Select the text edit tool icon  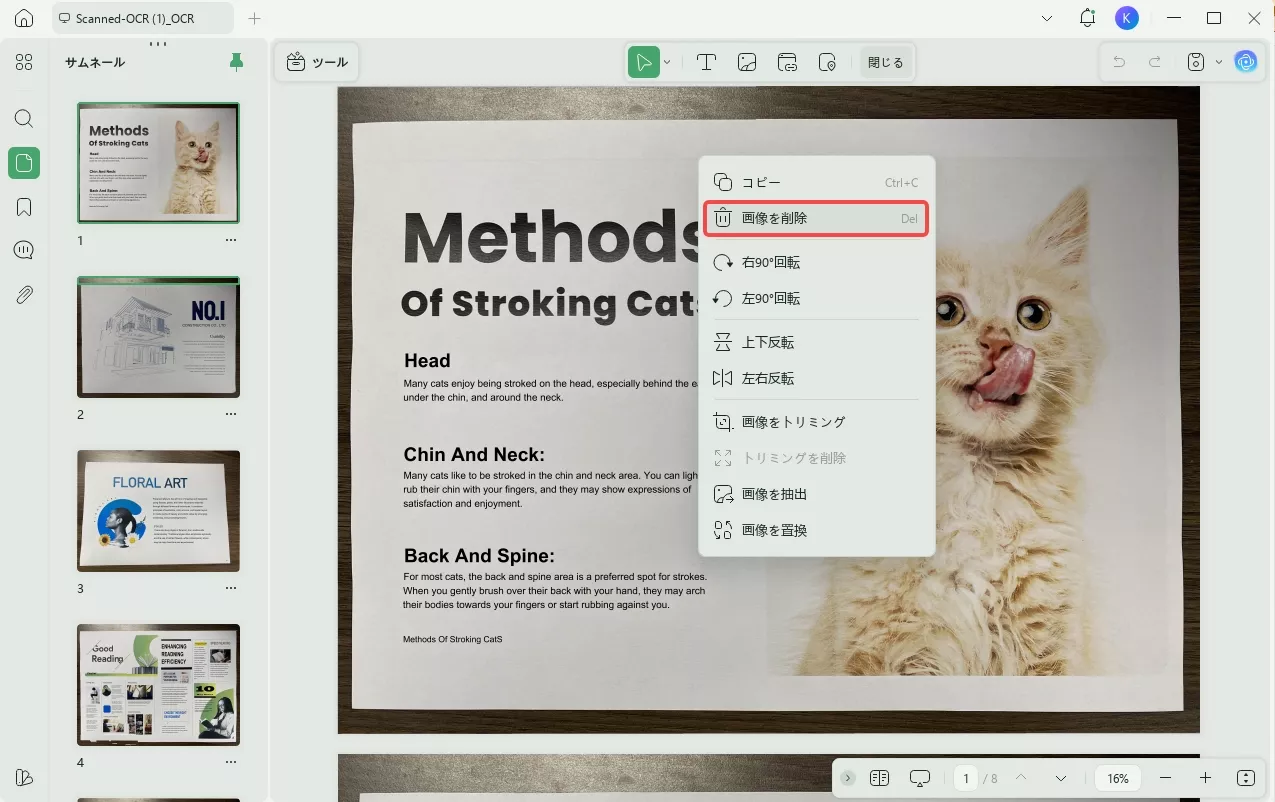(706, 62)
